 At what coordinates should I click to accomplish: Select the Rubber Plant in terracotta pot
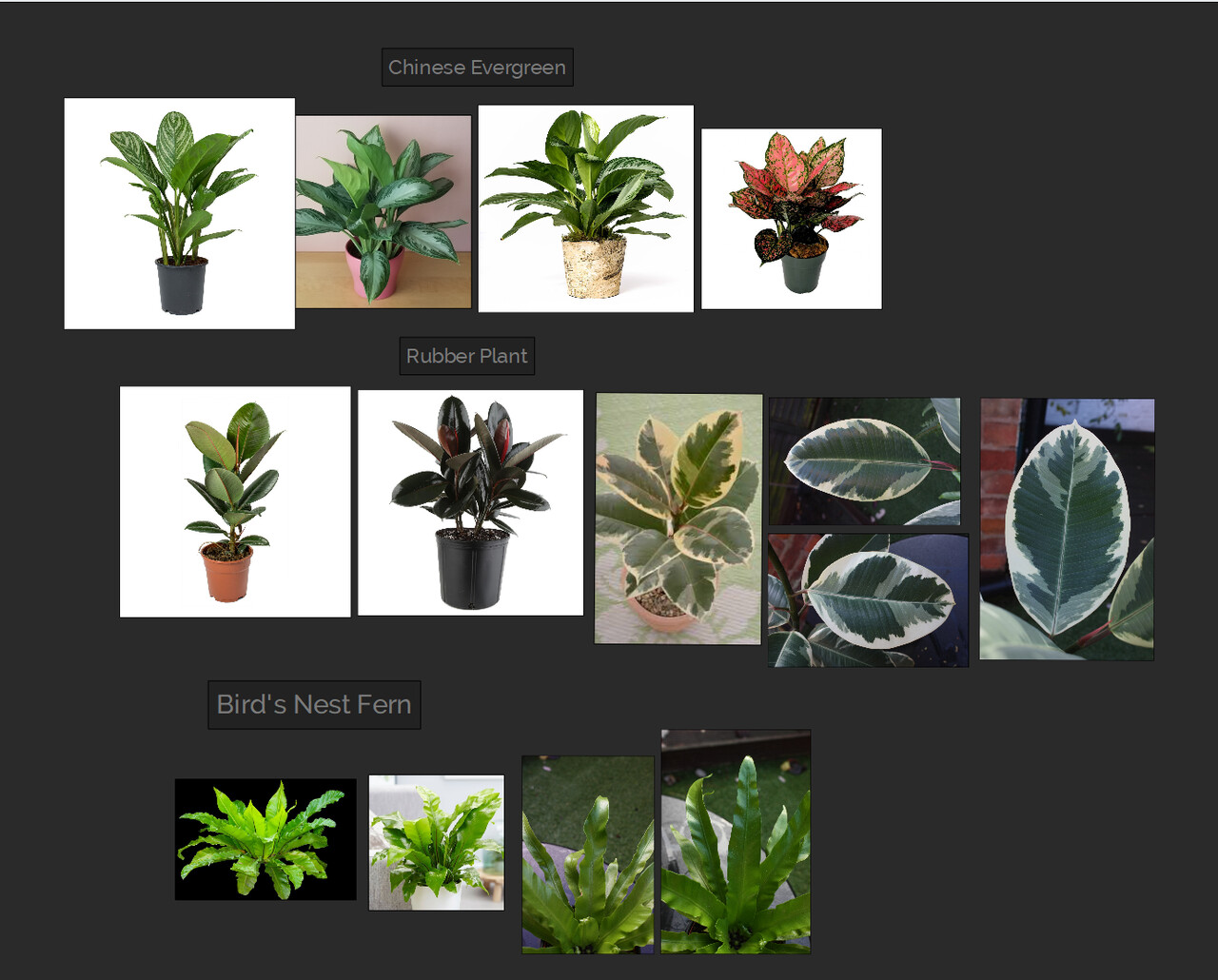235,501
